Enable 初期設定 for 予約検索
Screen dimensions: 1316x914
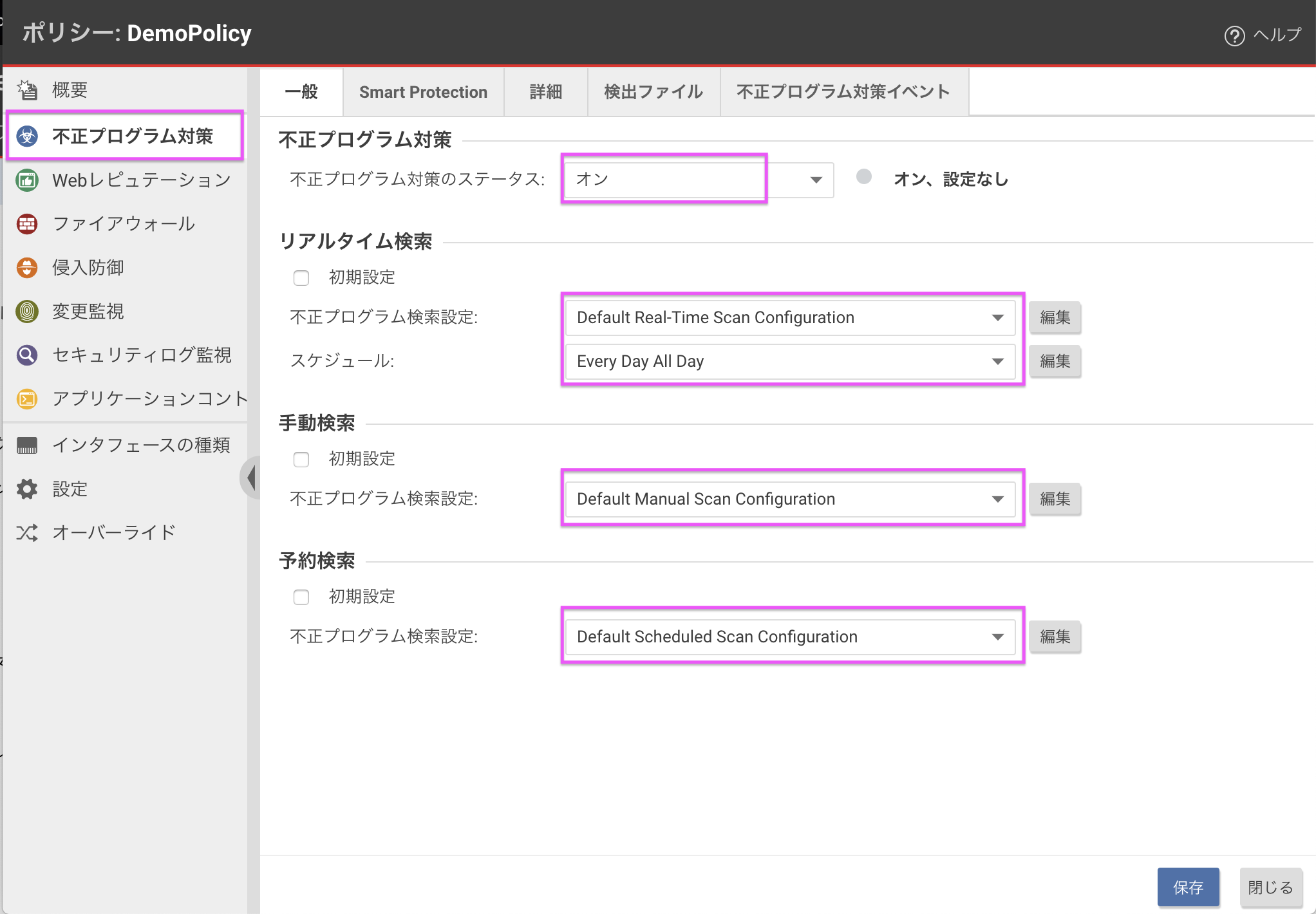coord(301,597)
